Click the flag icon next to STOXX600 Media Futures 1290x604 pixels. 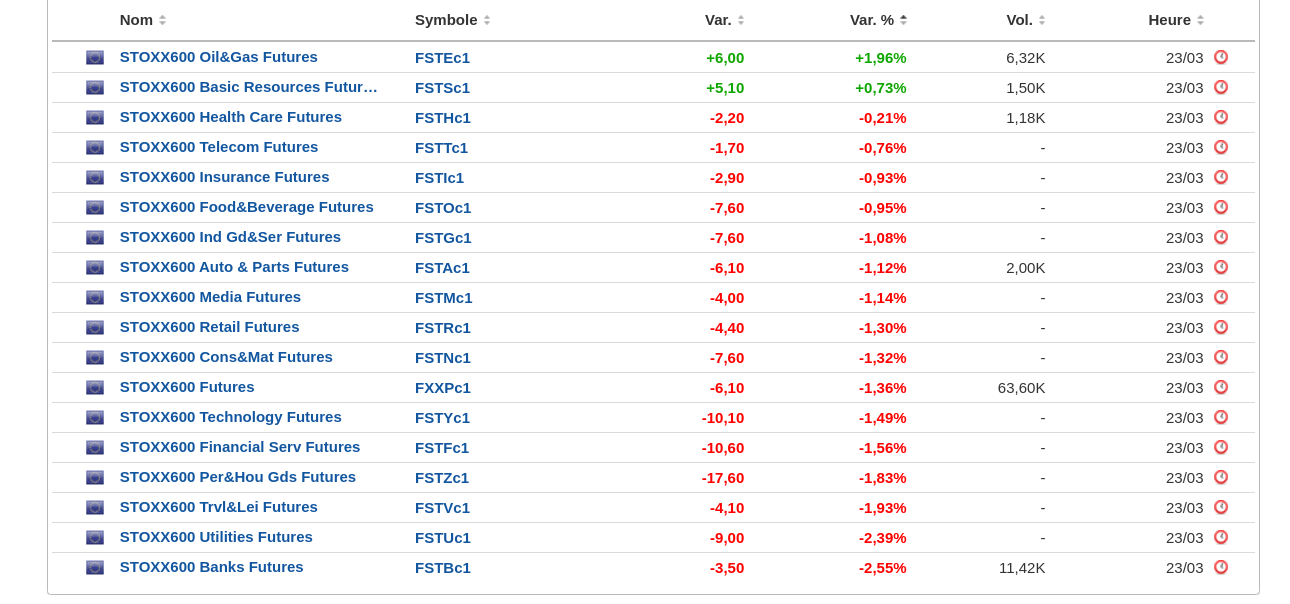click(x=95, y=298)
